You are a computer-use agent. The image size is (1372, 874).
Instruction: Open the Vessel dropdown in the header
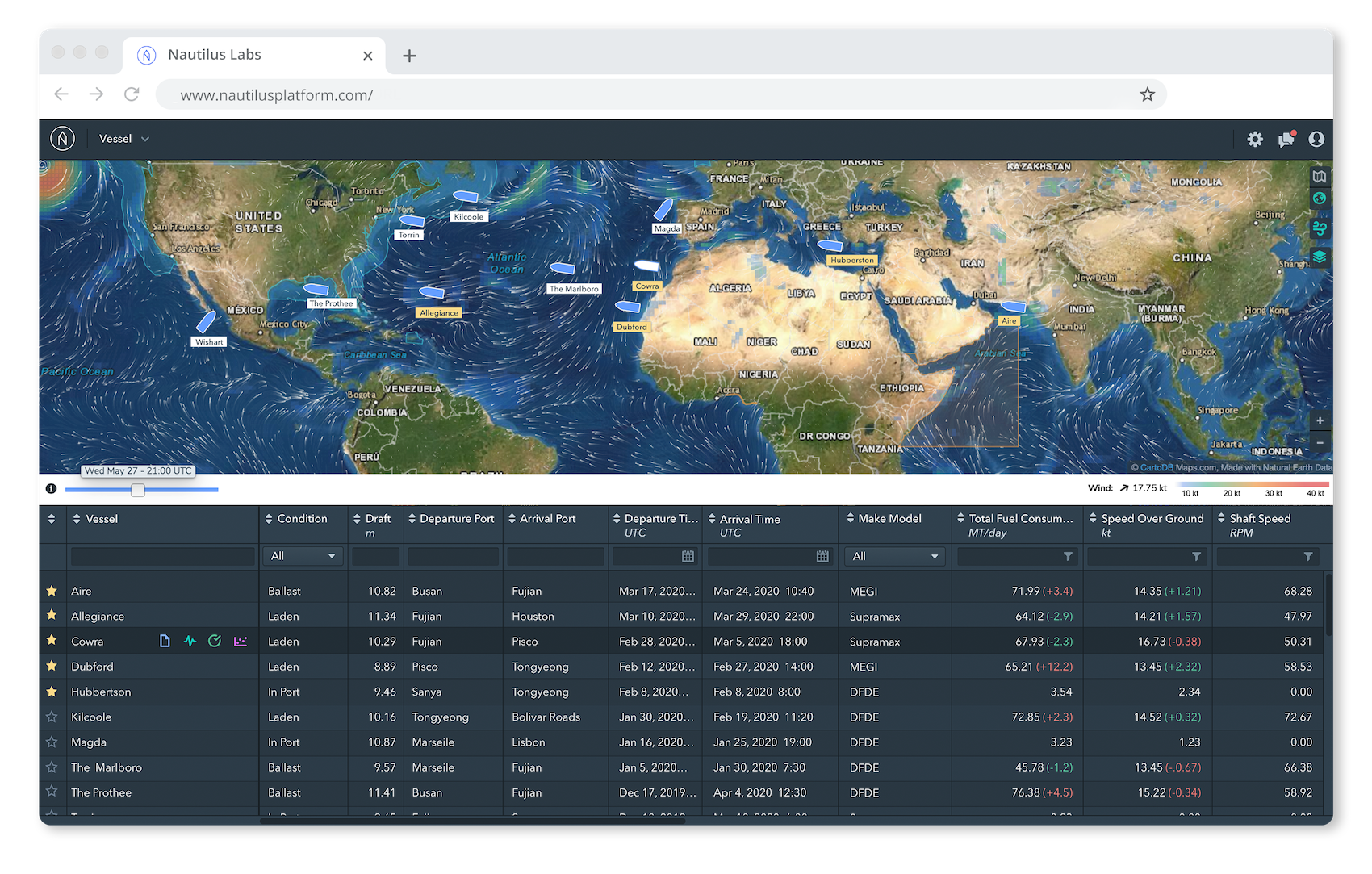click(124, 139)
